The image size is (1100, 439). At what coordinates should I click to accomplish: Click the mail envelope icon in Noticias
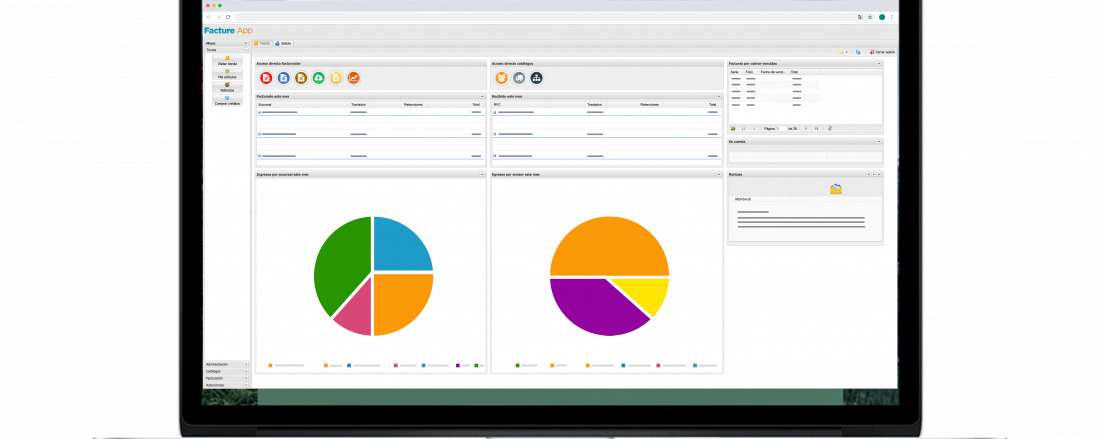click(x=836, y=187)
